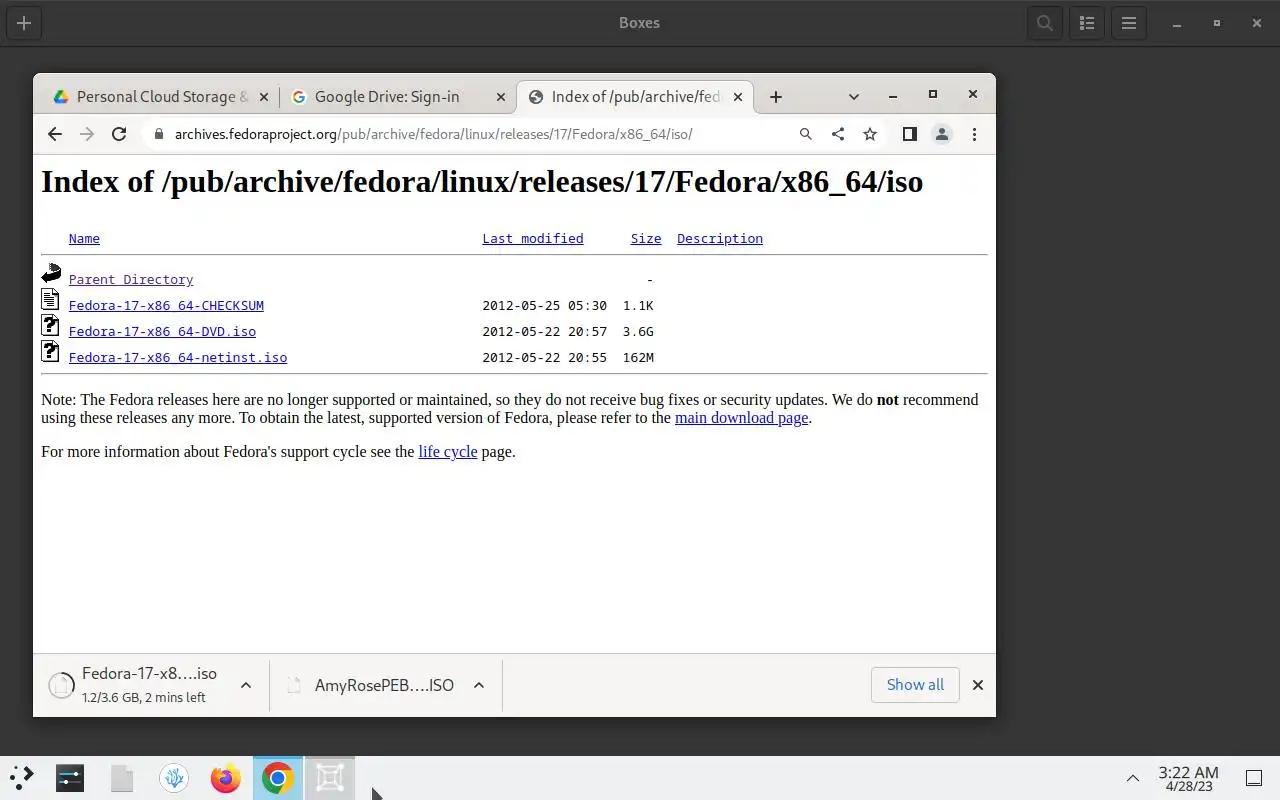
Task: Open Fedora-17-x86_64-CHECKSUM file
Action: pos(166,305)
